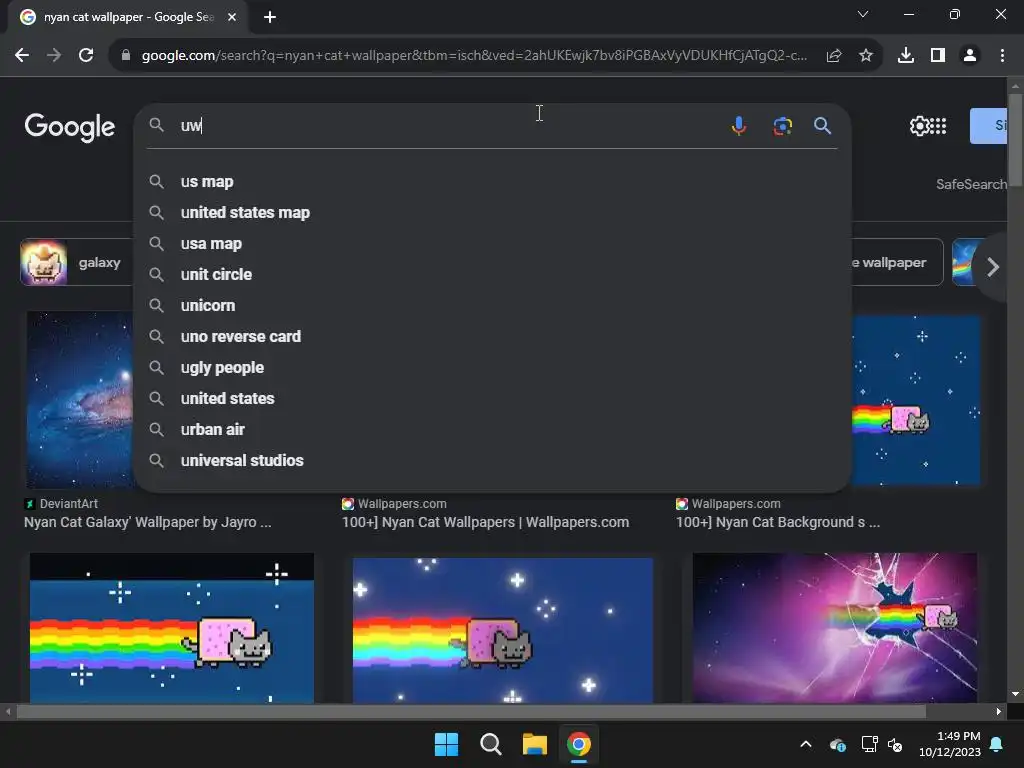Open OneDrive tray icon

point(837,744)
